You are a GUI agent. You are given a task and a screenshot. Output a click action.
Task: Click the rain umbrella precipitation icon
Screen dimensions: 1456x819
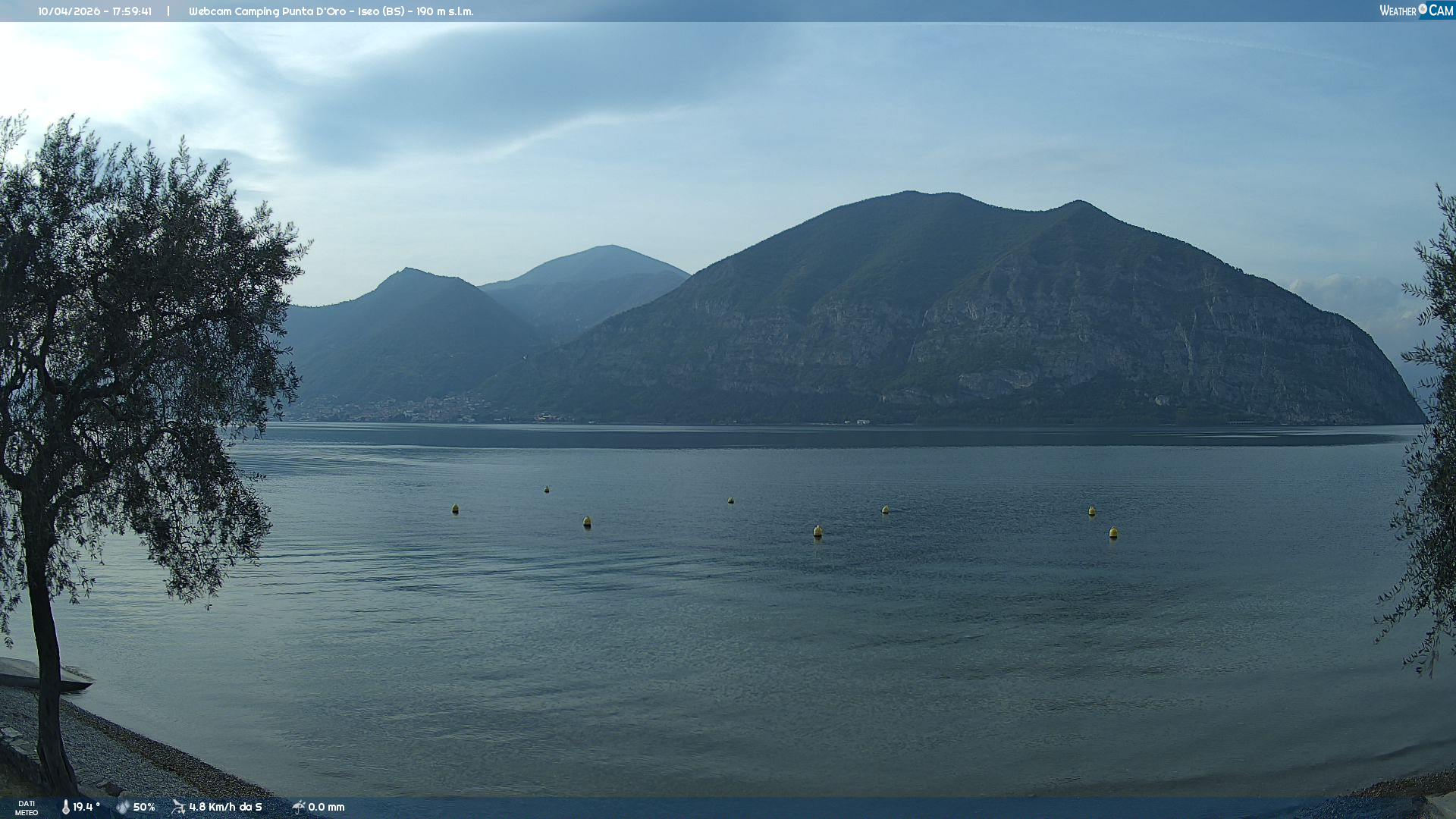point(298,807)
